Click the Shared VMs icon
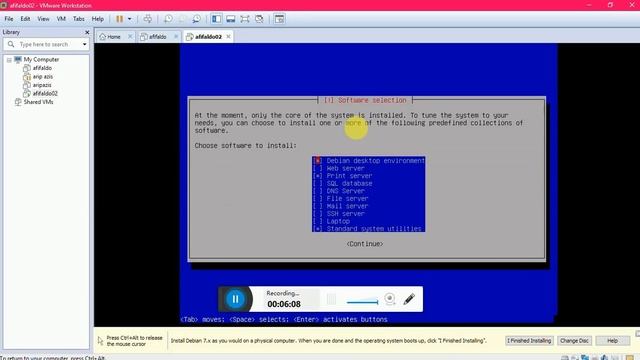 click(x=18, y=102)
